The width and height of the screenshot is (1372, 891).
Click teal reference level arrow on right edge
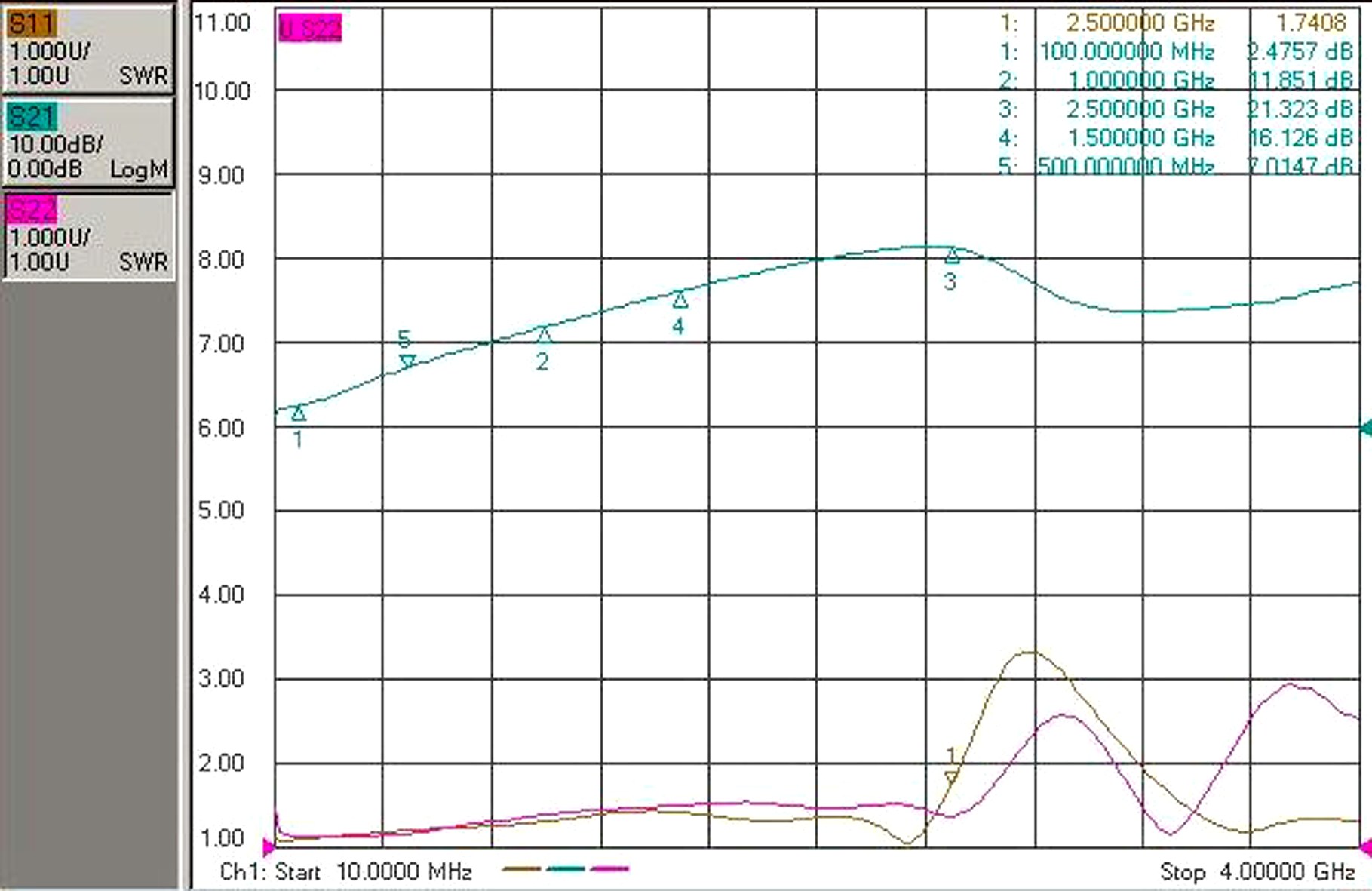point(1365,428)
